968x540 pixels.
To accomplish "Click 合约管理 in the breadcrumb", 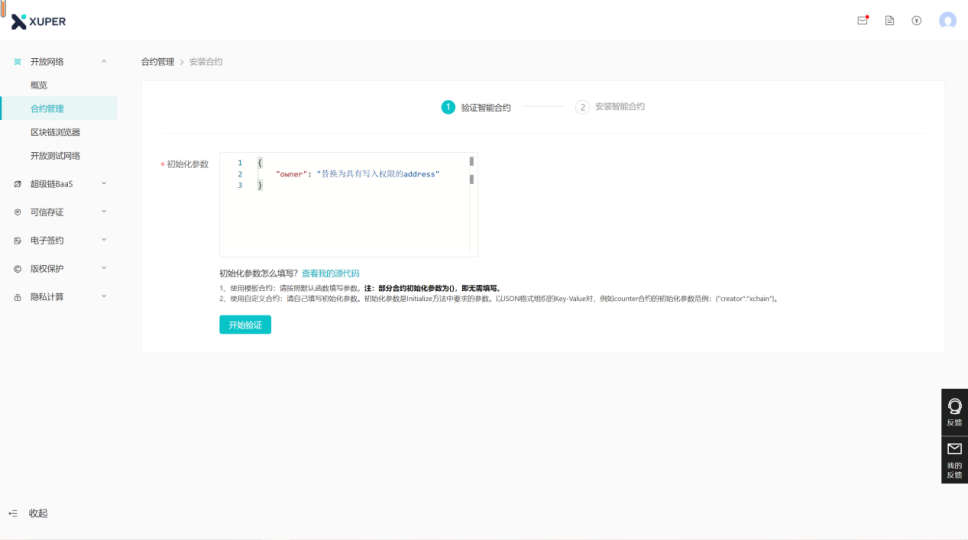I will coord(157,62).
